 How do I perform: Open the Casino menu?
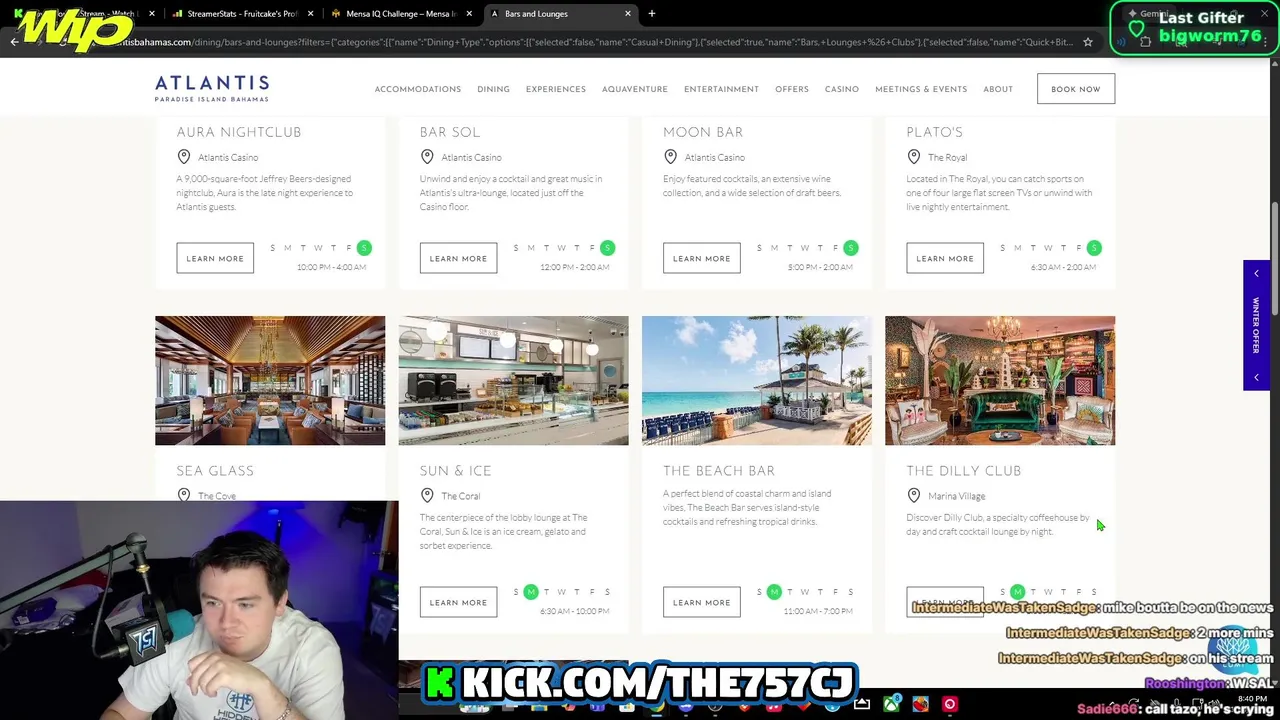pyautogui.click(x=842, y=89)
